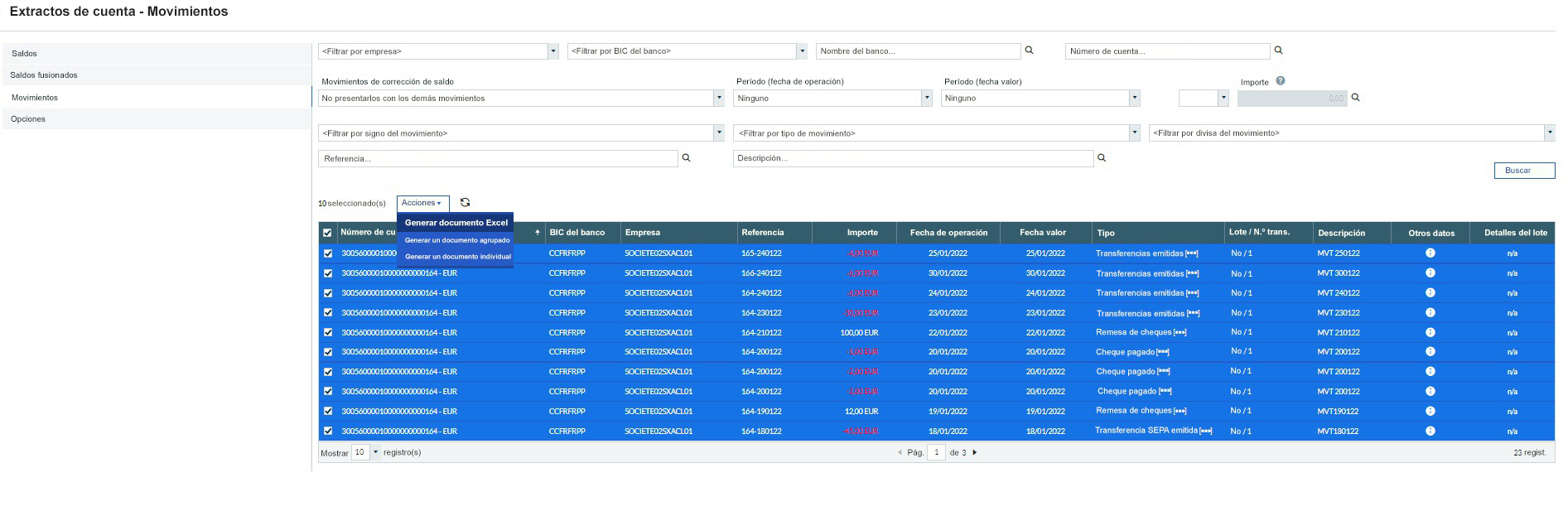Toggle the select-all checkbox in table header
This screenshot has width=1568, height=516.
(x=327, y=234)
